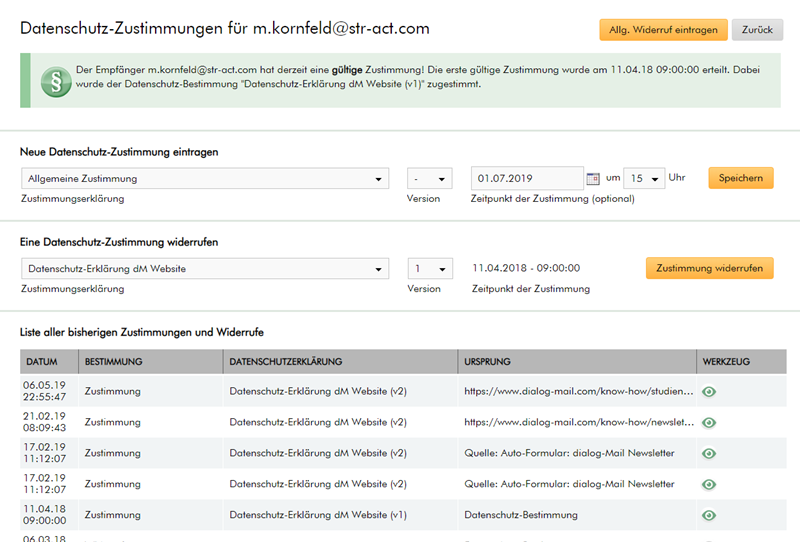The width and height of the screenshot is (800, 542).
Task: Open Datenschutz-Erklärung dM Website revoke dropdown
Action: click(x=205, y=268)
